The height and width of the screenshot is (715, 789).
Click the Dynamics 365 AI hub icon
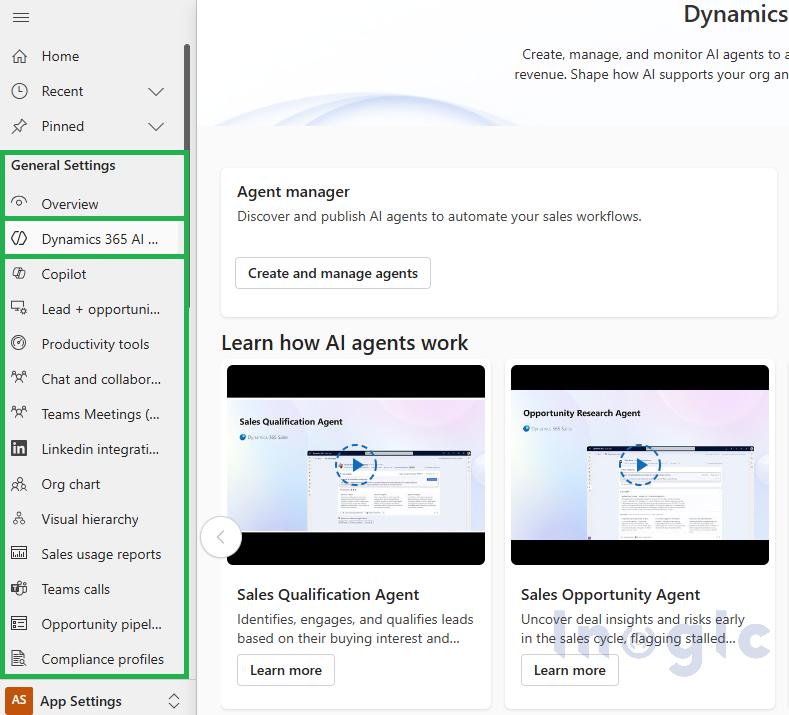[19, 239]
